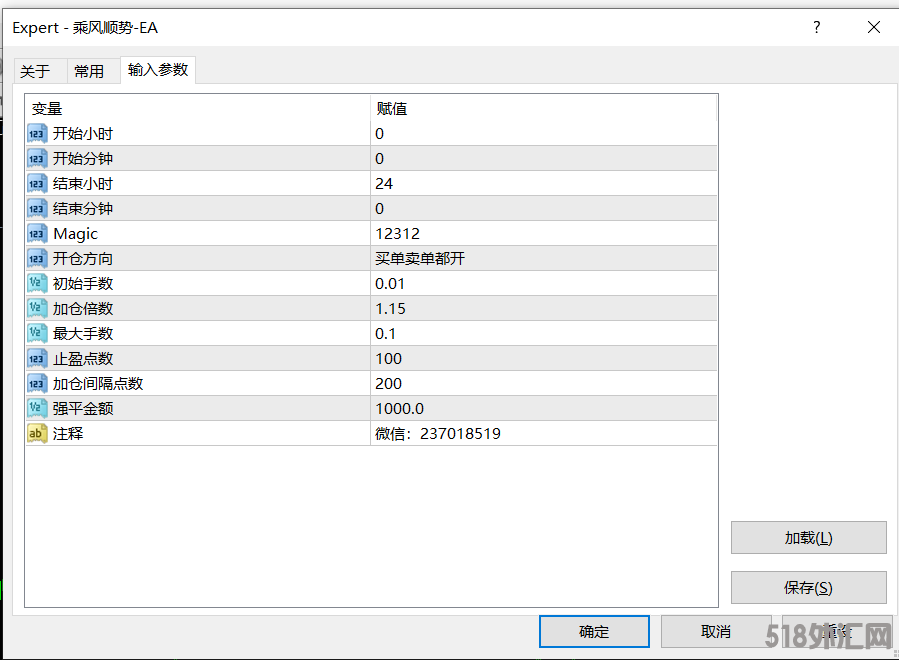Viewport: 899px width, 660px height.
Task: Select the decimal icon beside 加仓倍数
Action: (x=37, y=309)
